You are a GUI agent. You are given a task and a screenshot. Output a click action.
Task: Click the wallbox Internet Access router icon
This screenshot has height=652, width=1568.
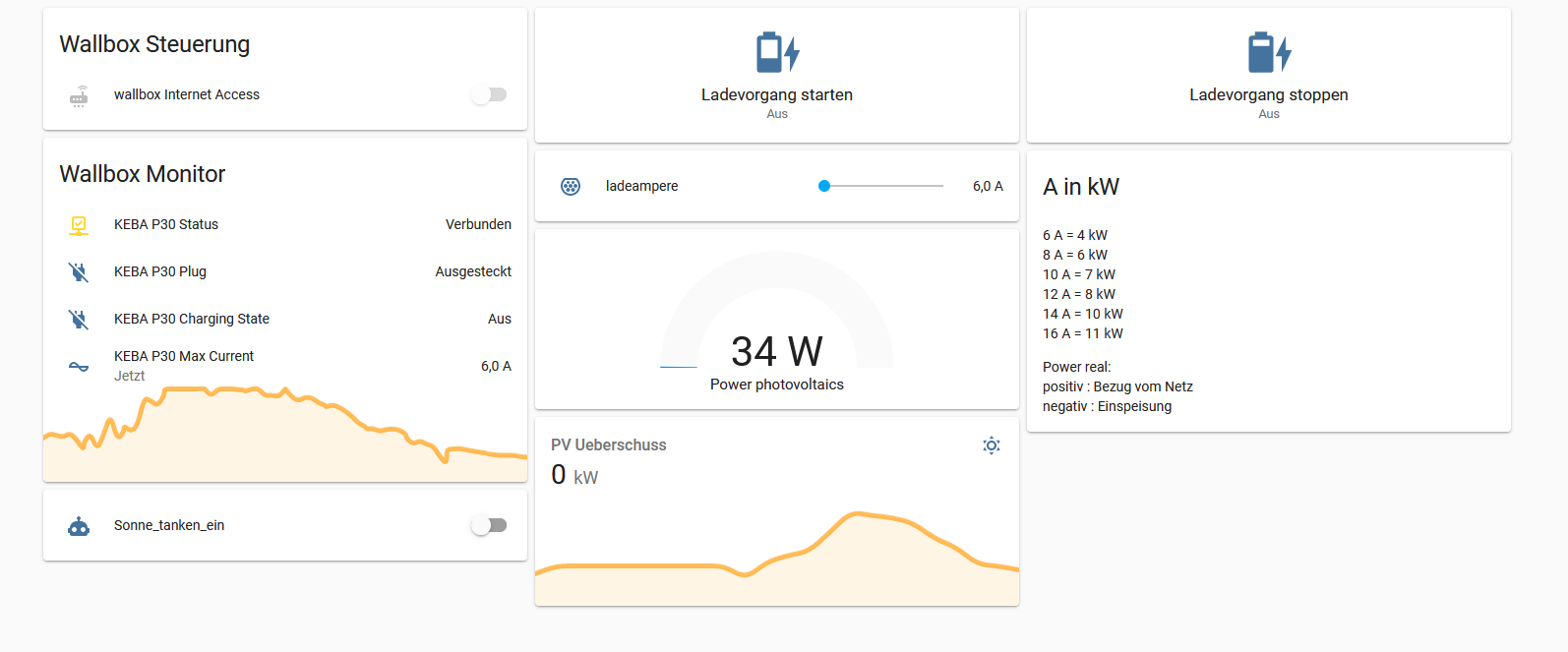coord(79,95)
